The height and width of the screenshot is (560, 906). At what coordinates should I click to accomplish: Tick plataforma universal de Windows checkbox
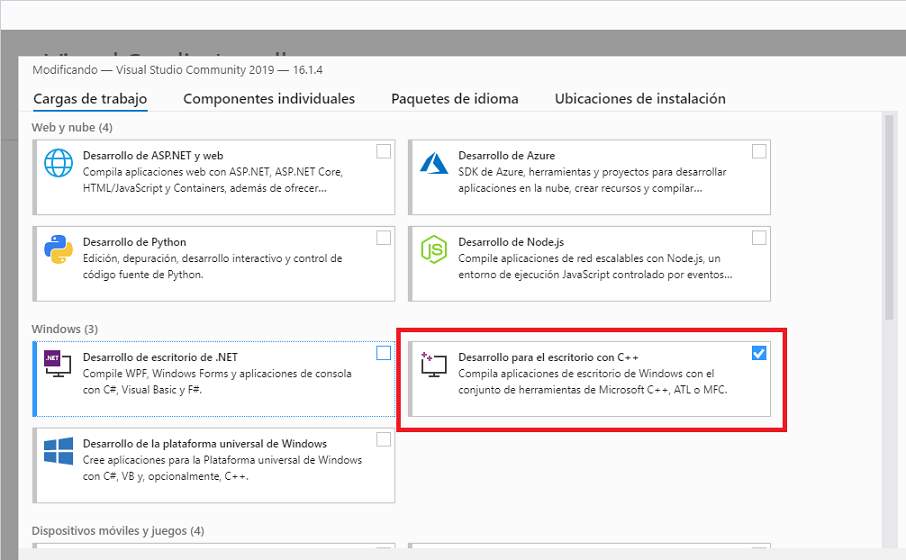pos(383,439)
